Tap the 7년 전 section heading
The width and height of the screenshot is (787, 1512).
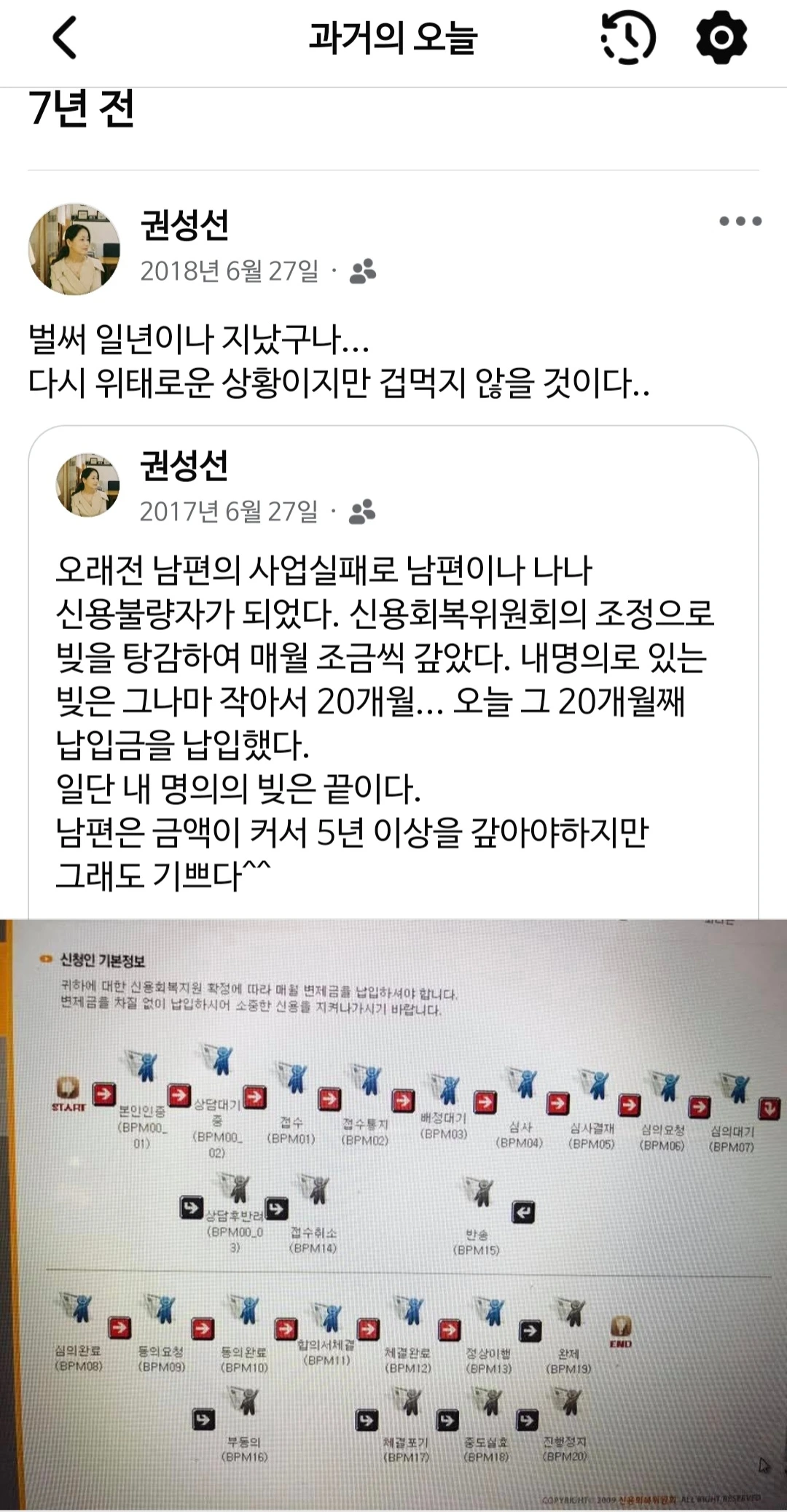[x=82, y=108]
